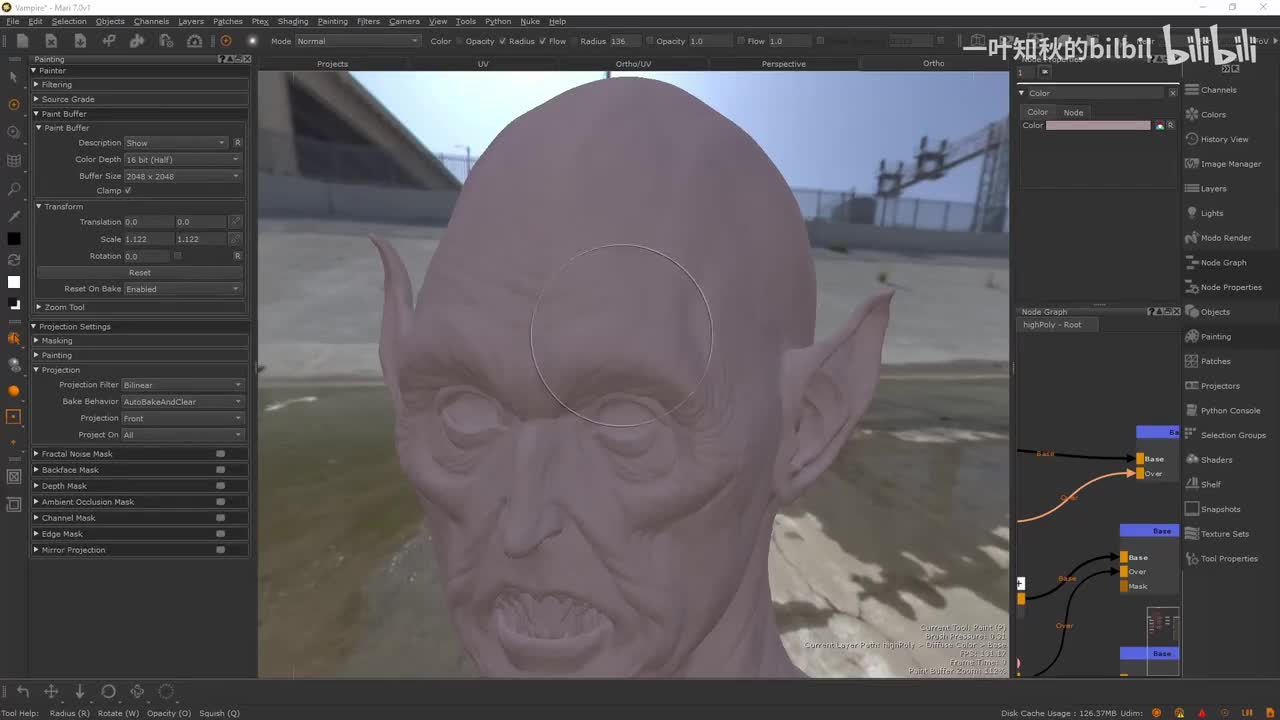Select the Node tab in Color properties

1073,112
